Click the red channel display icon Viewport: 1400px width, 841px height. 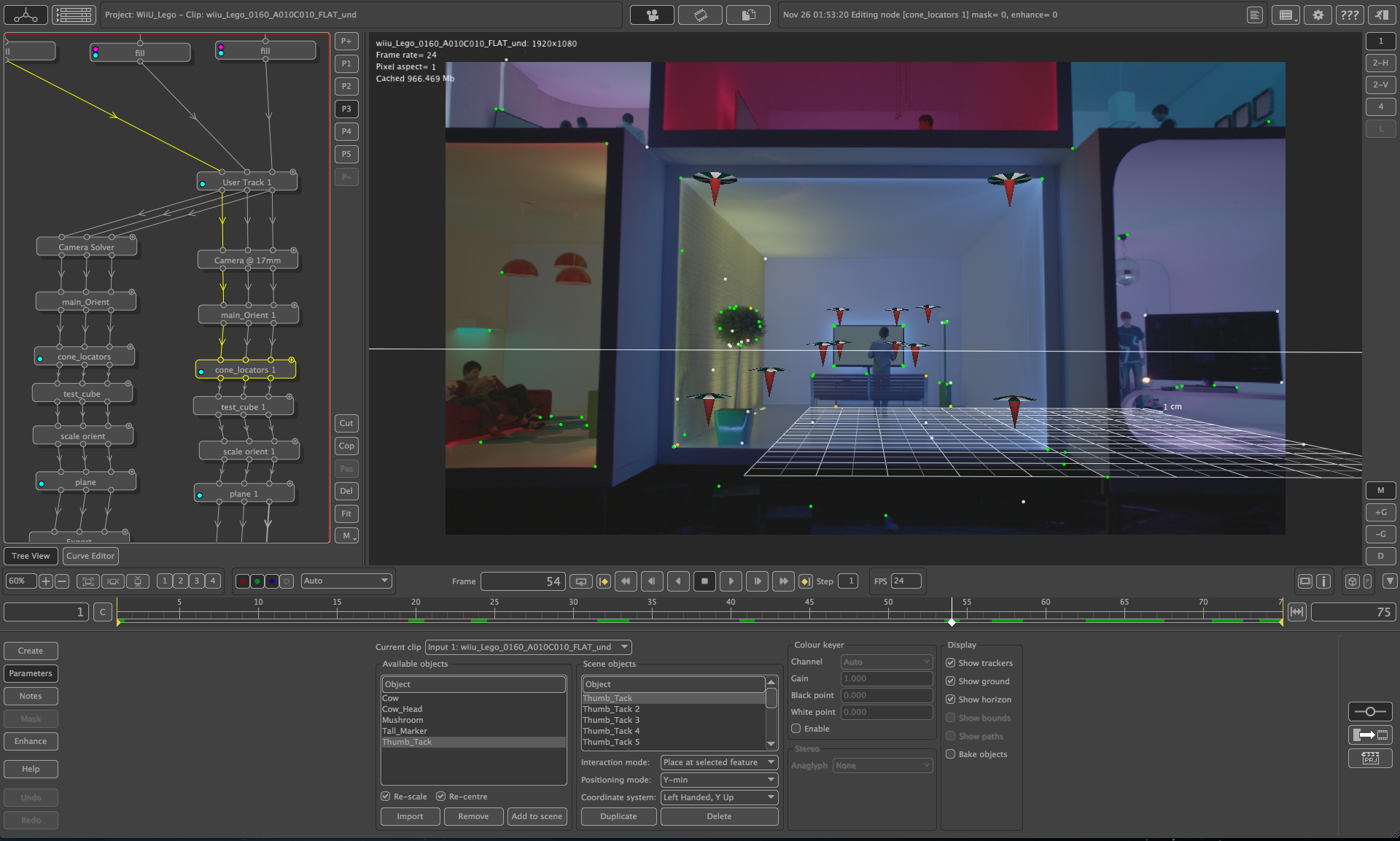click(243, 581)
